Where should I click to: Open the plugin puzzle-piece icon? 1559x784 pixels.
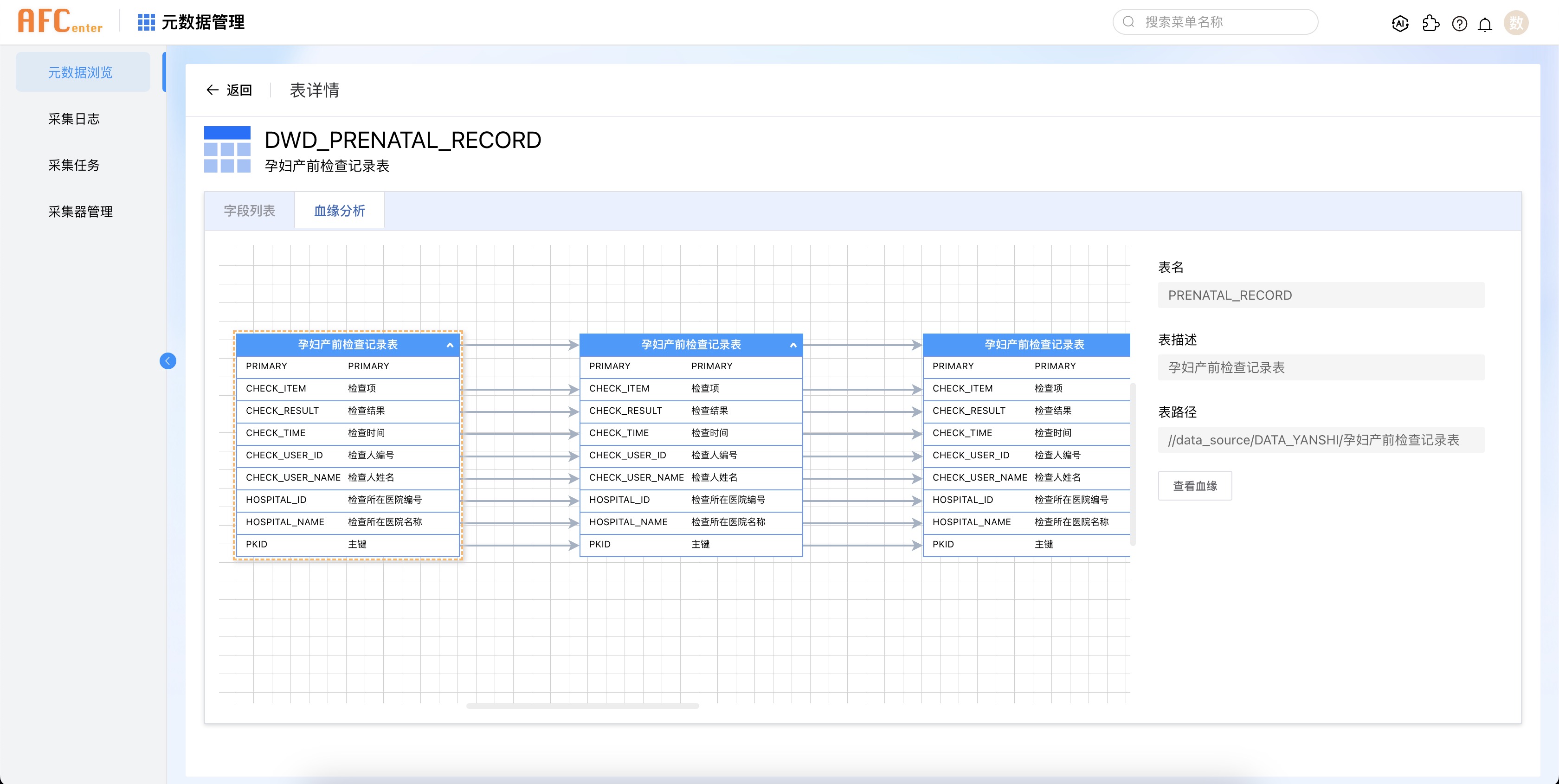pos(1430,24)
